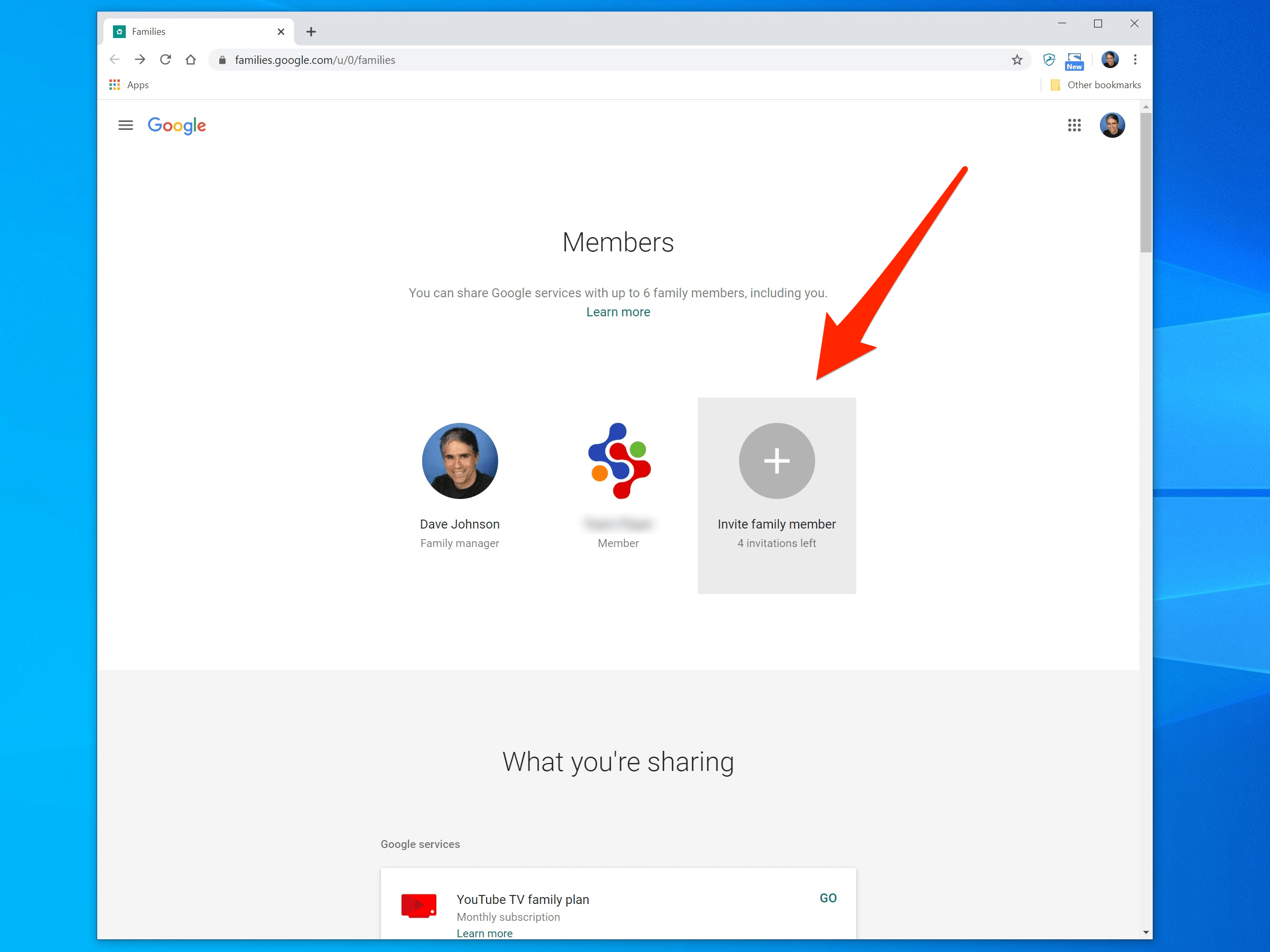Open the Google hamburger main menu
The width and height of the screenshot is (1270, 952).
click(125, 125)
